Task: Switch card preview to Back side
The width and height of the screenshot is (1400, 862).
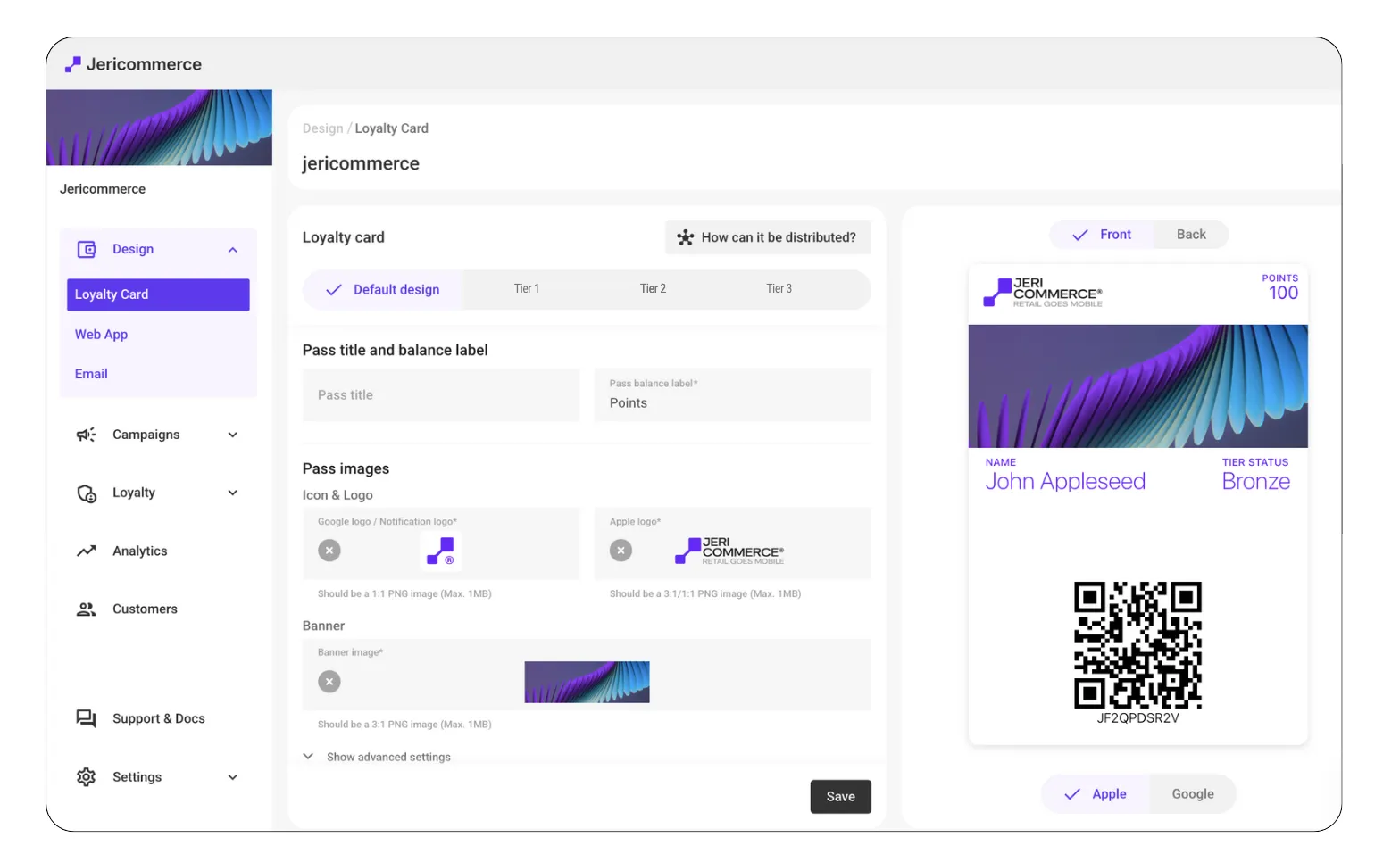Action: point(1190,235)
